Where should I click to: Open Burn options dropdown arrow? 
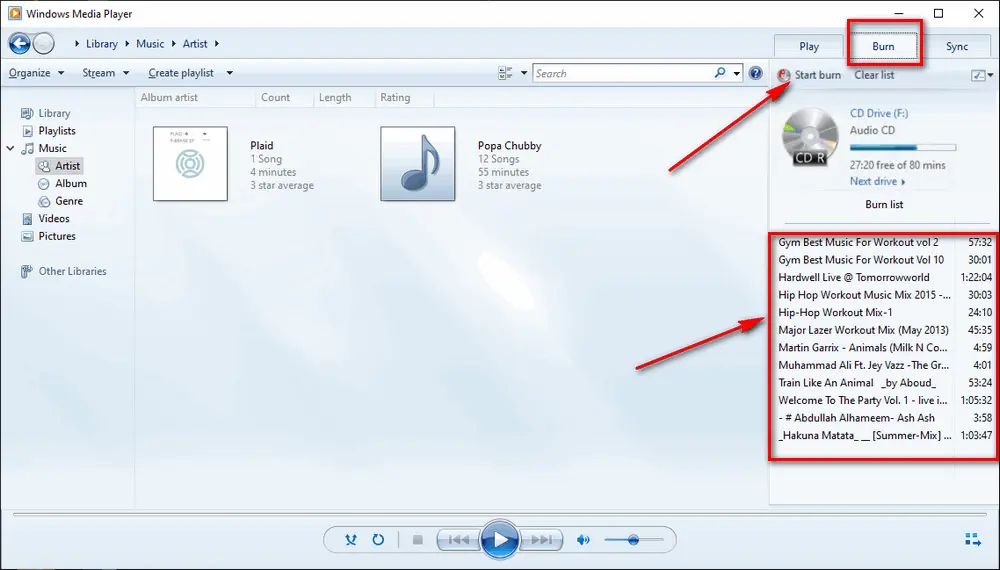990,75
